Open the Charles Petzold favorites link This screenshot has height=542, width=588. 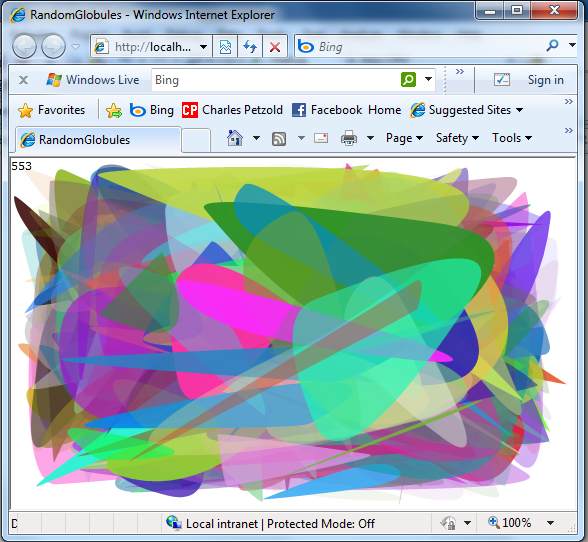tap(232, 110)
